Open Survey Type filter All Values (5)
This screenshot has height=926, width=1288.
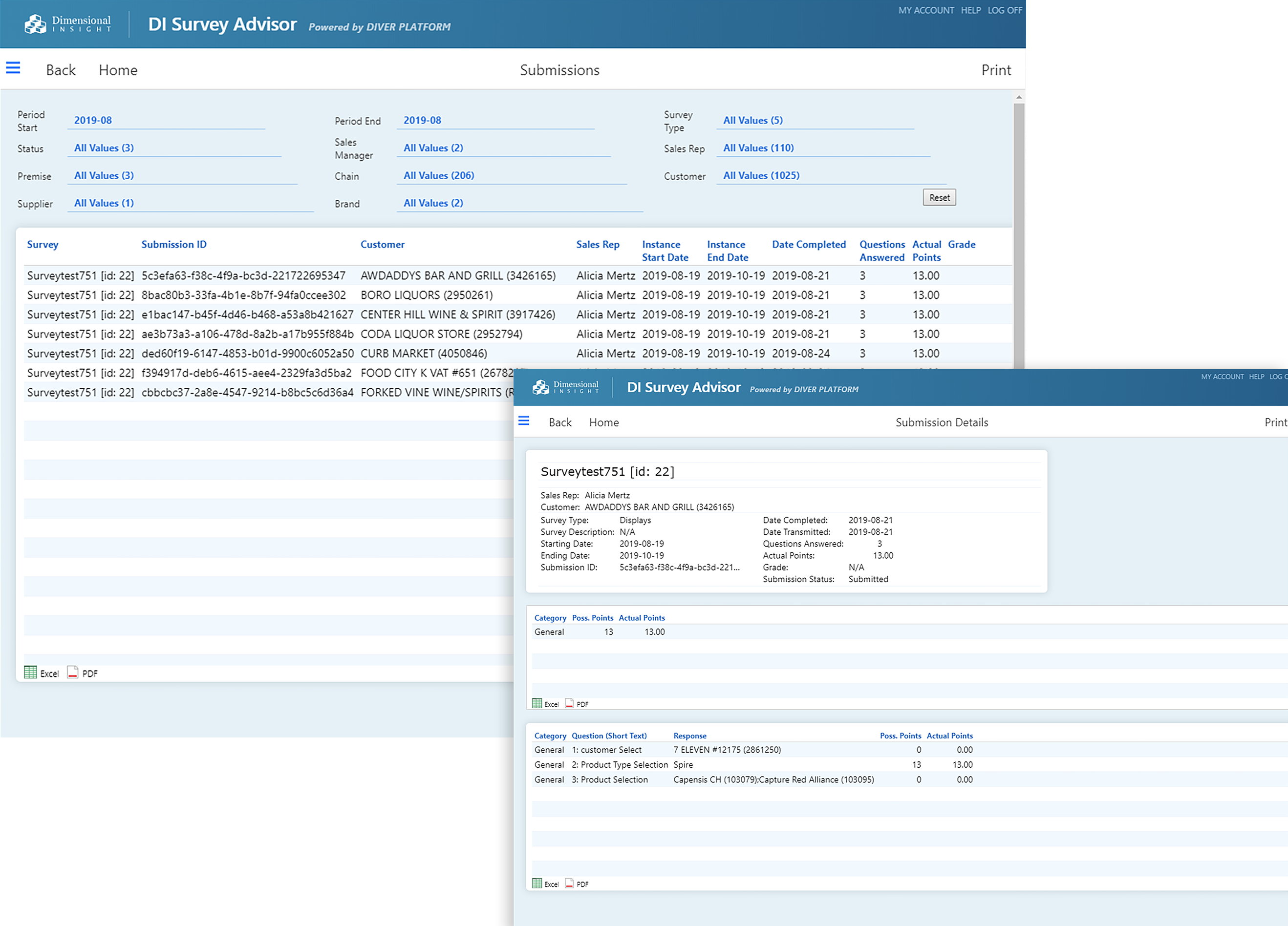815,120
